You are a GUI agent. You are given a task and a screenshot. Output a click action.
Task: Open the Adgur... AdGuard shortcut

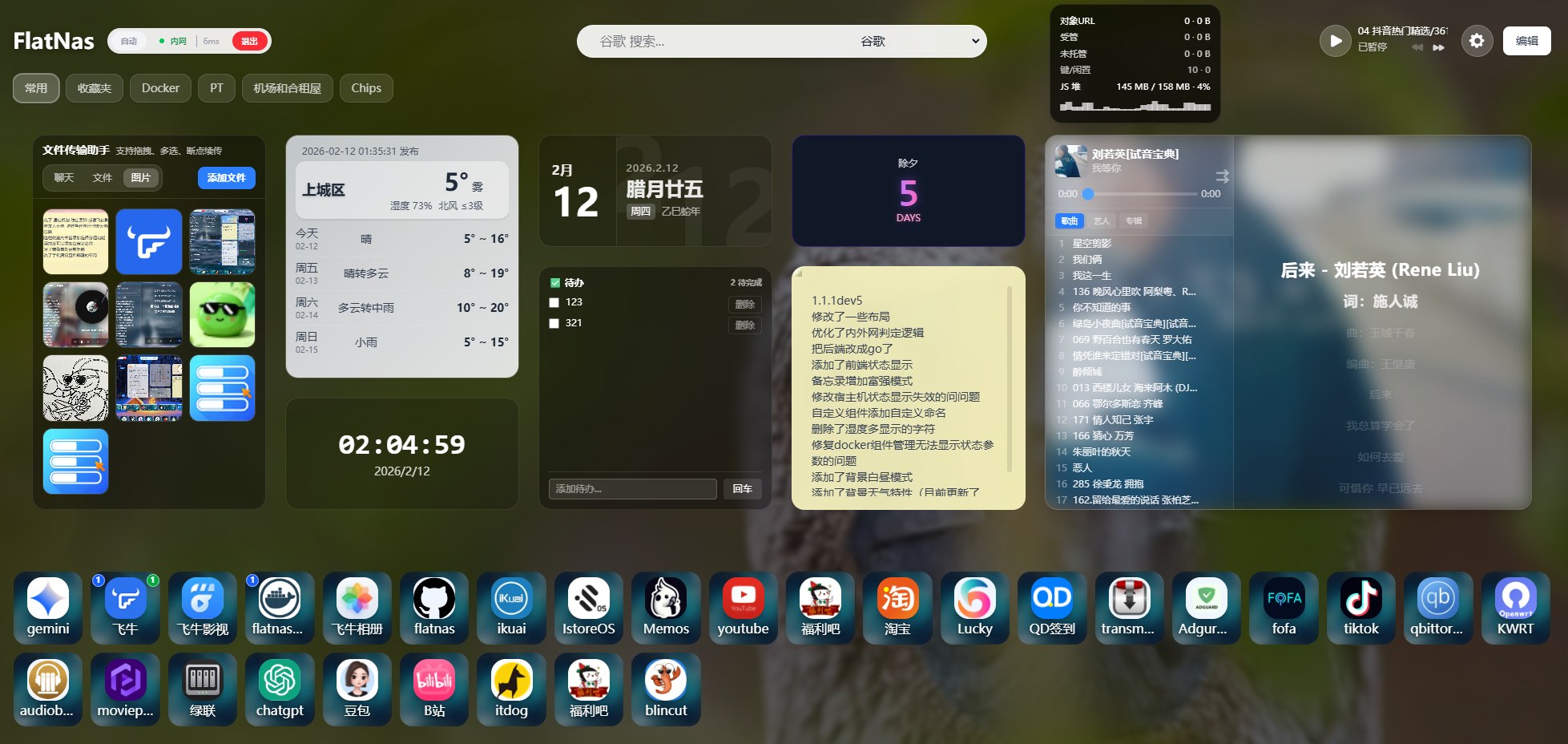pyautogui.click(x=1206, y=608)
